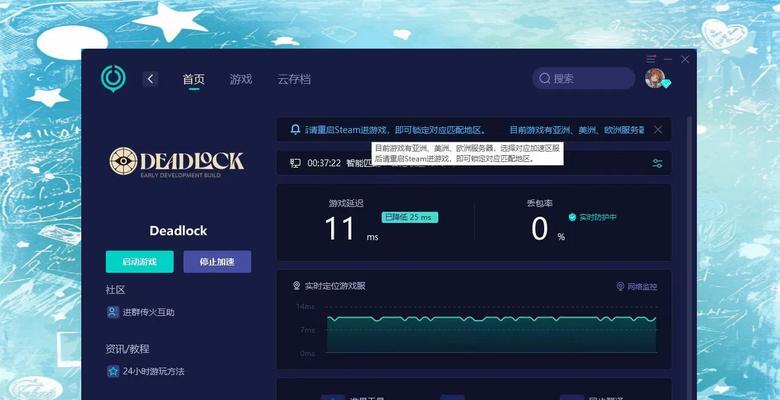Click the Deadlock game logo
The image size is (780, 400).
[x=177, y=162]
